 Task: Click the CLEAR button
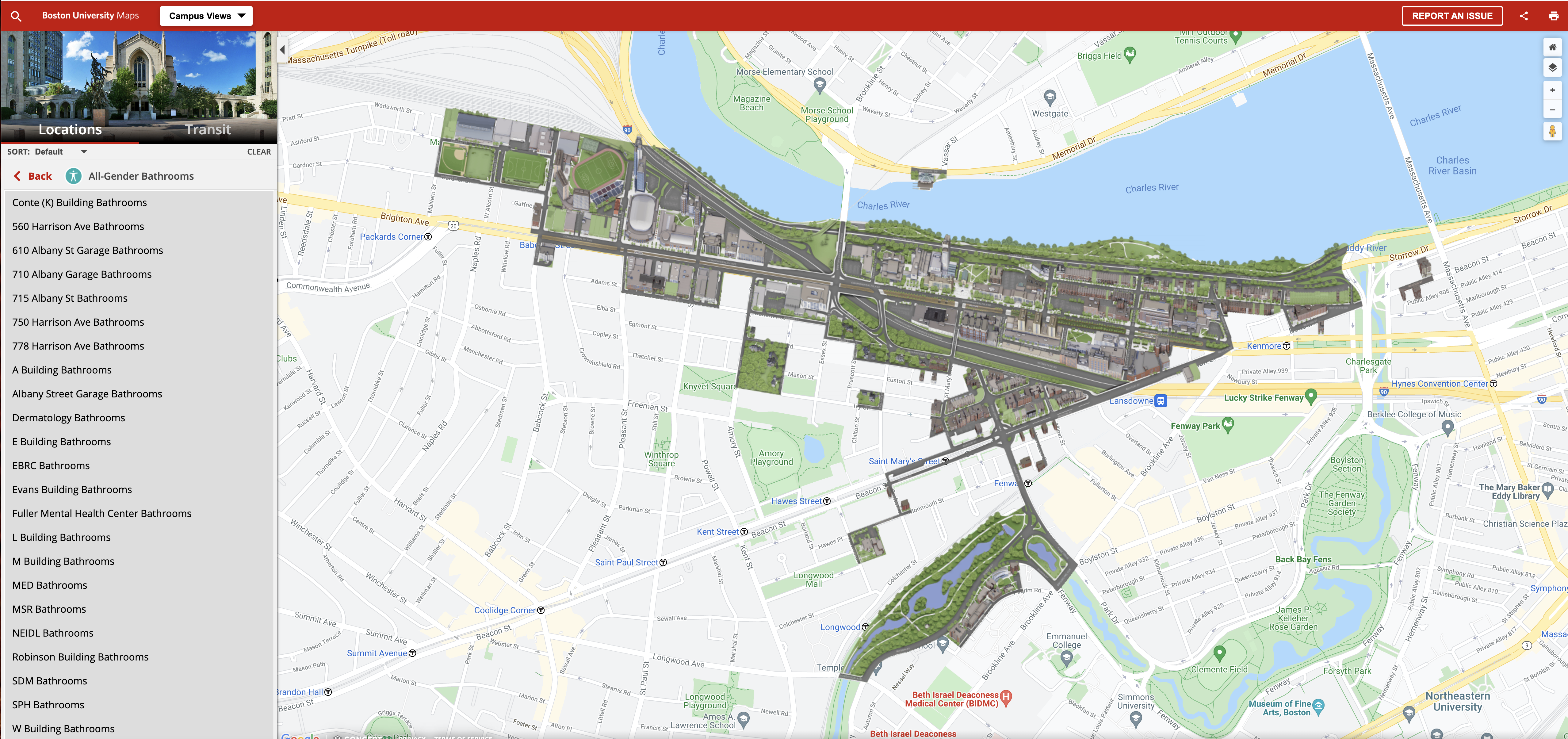[x=259, y=151]
